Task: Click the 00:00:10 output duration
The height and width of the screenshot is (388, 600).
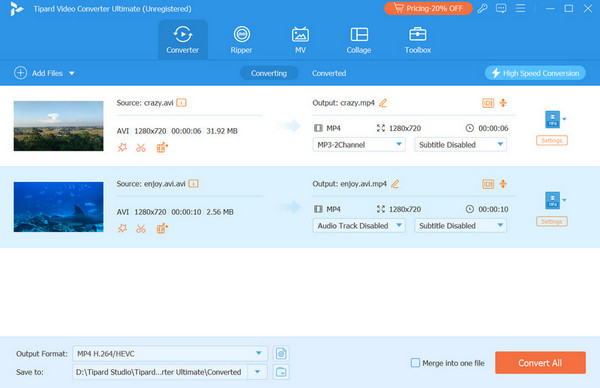Action: click(x=493, y=209)
